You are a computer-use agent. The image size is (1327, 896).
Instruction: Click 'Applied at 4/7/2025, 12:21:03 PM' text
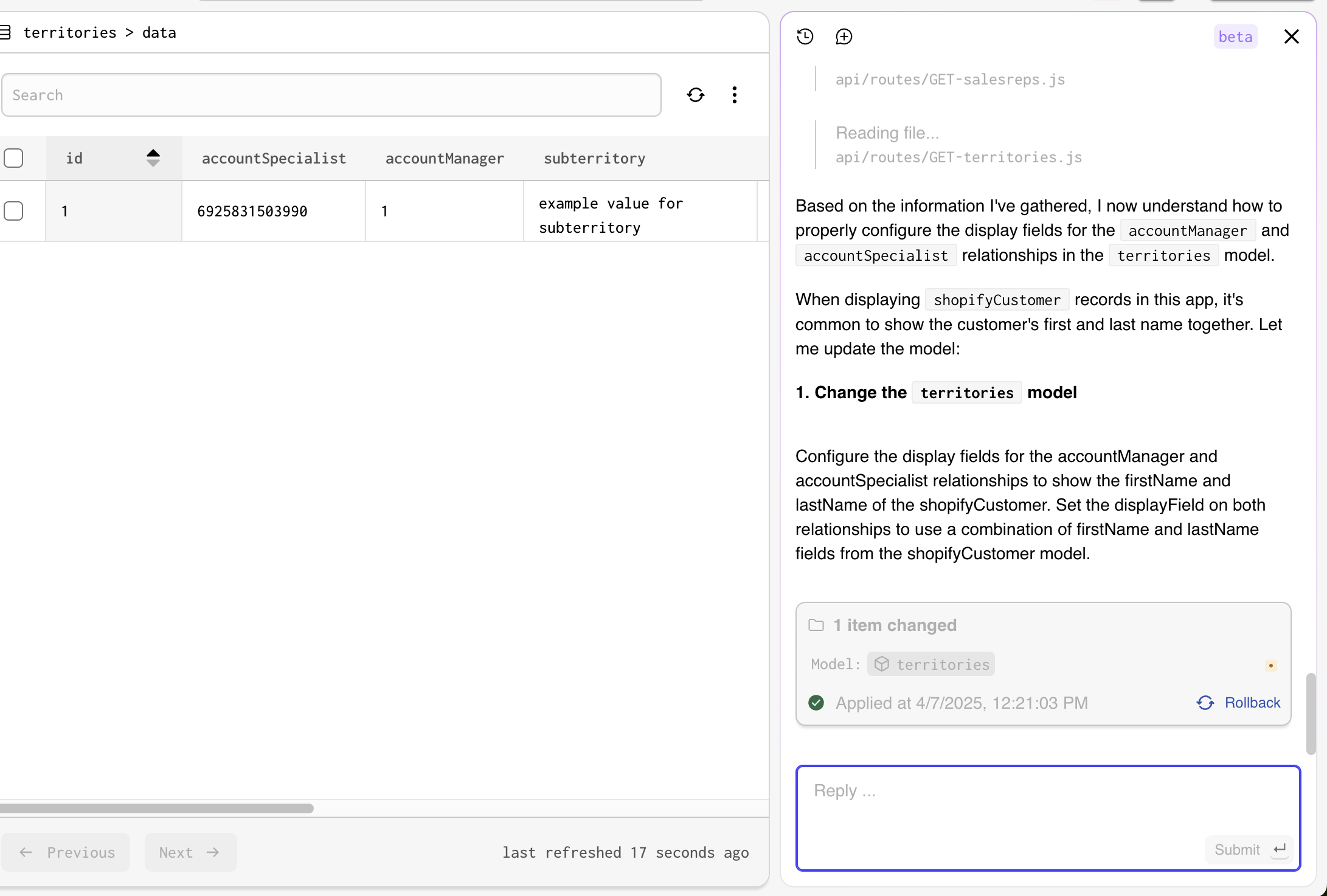point(961,703)
